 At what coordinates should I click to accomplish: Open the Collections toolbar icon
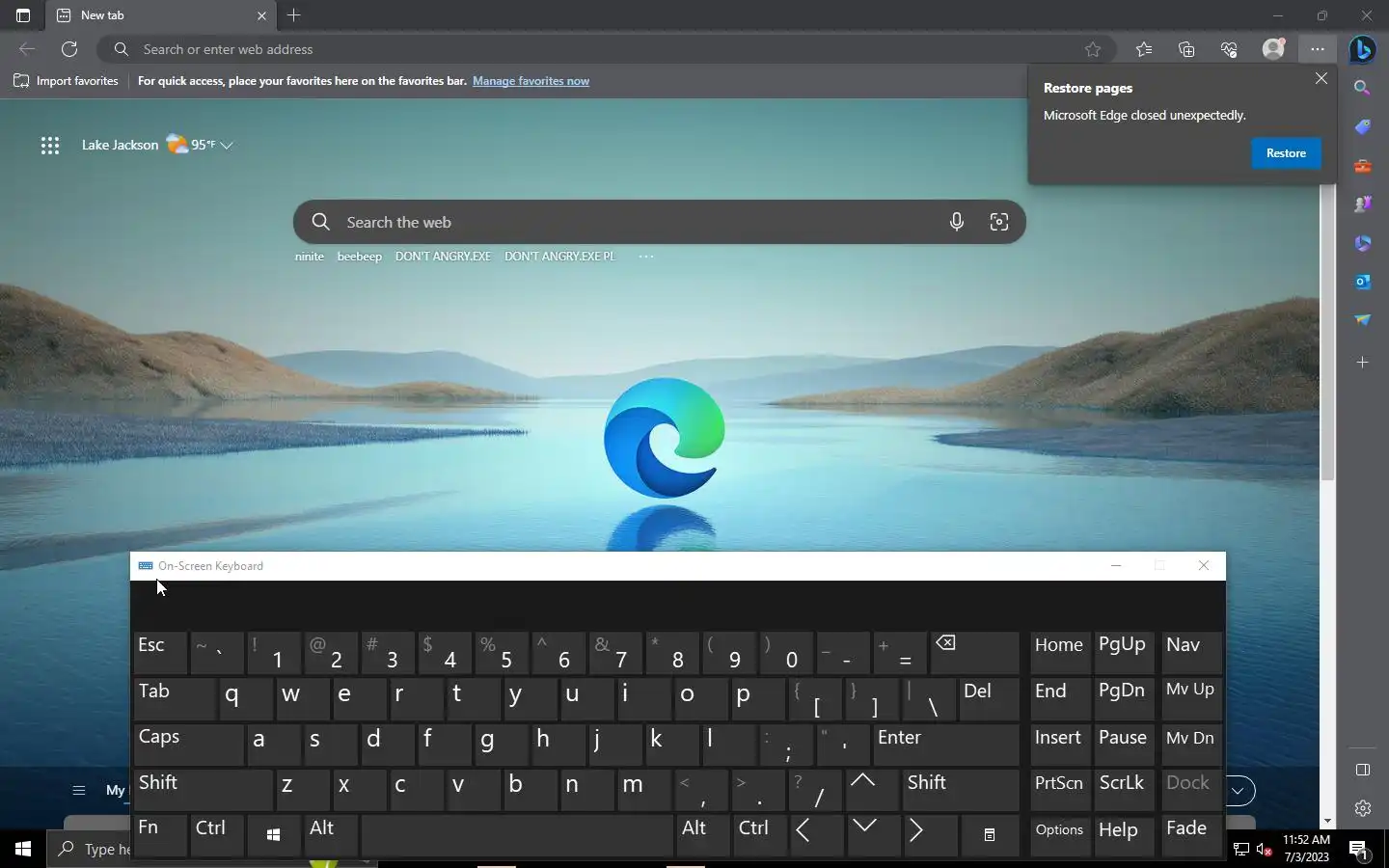(x=1186, y=49)
